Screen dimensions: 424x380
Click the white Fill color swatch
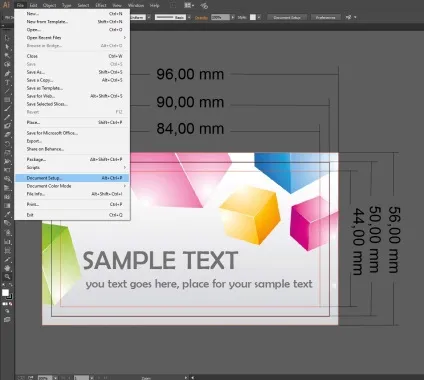pyautogui.click(x=5, y=292)
